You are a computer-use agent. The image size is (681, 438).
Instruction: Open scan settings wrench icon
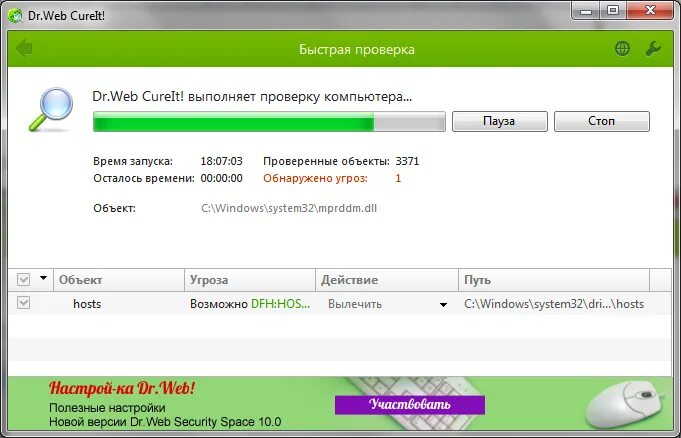coord(653,49)
